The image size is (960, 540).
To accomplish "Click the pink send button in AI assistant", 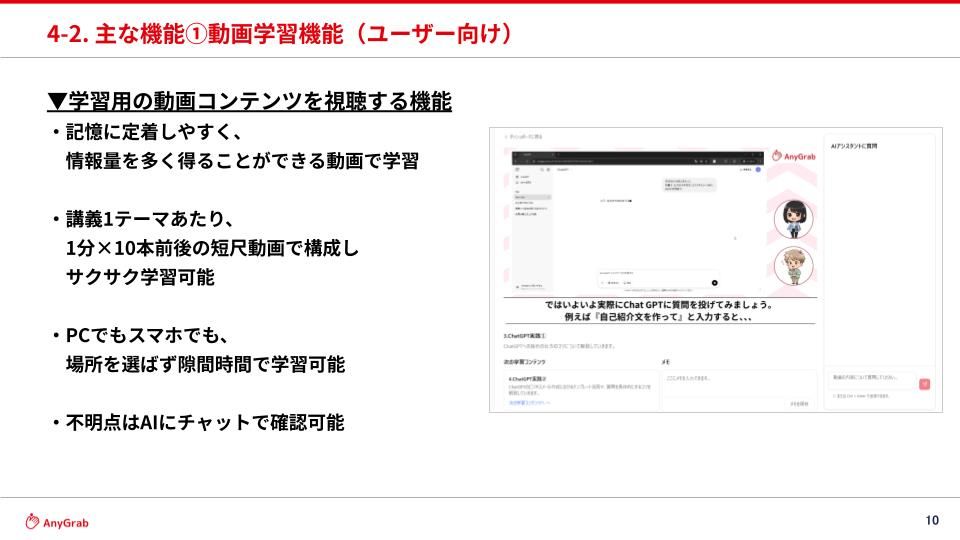I will (x=924, y=384).
